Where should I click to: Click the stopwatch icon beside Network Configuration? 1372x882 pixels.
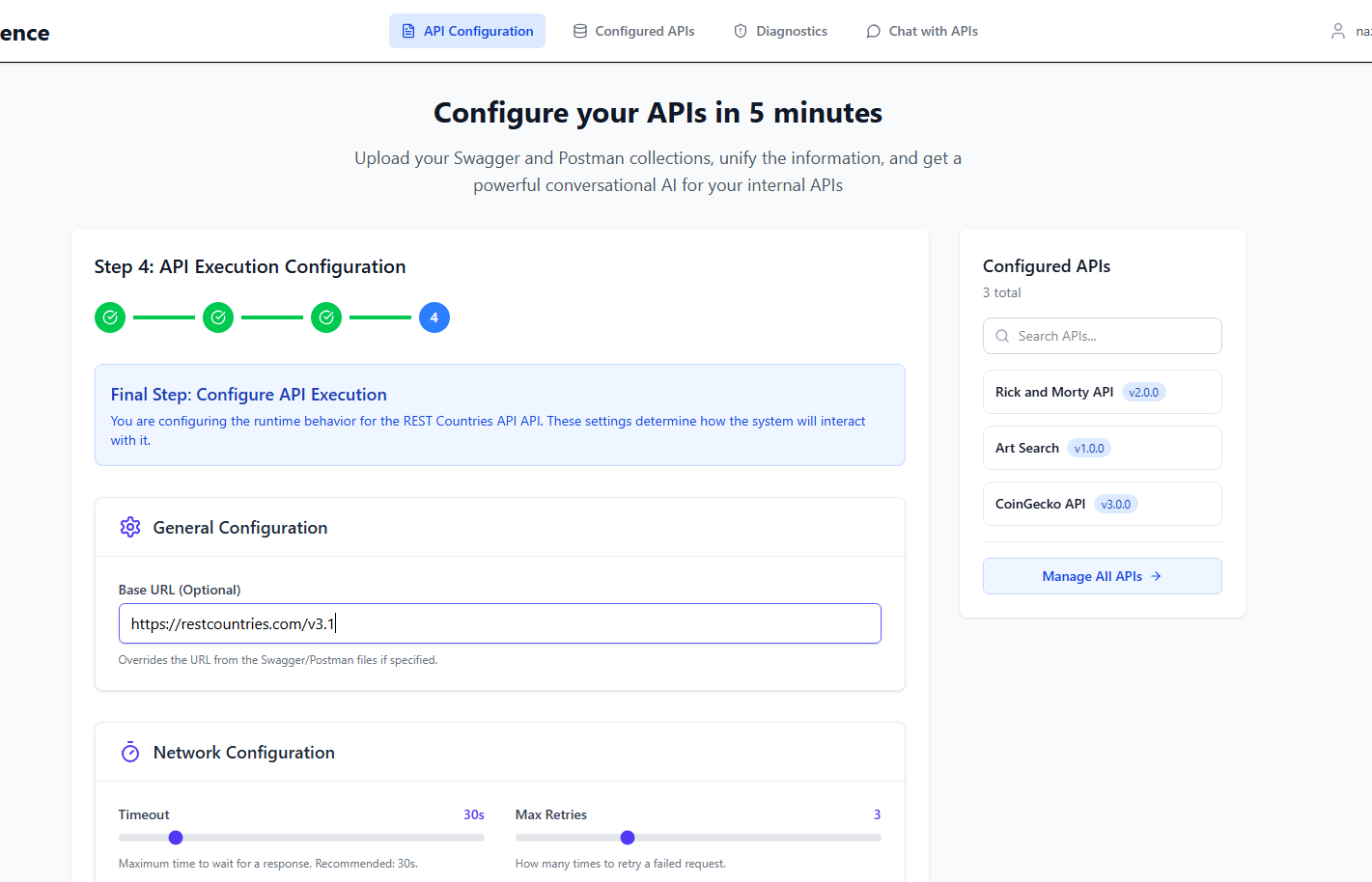pos(130,752)
